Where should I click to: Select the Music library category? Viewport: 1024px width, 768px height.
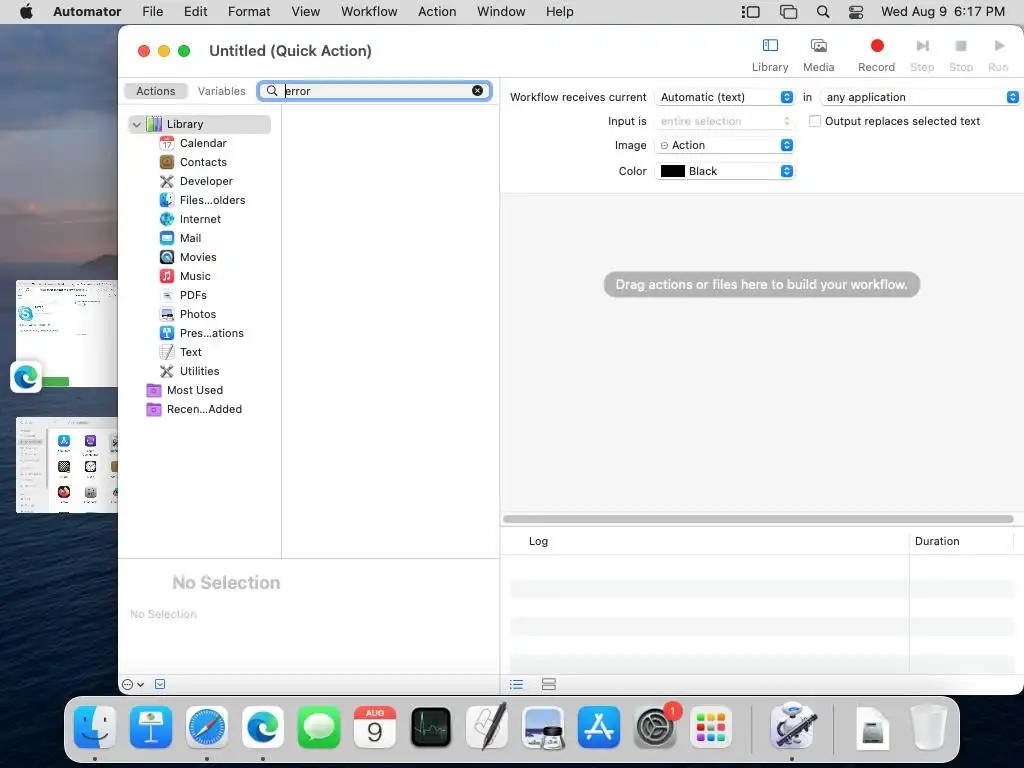[x=195, y=276]
